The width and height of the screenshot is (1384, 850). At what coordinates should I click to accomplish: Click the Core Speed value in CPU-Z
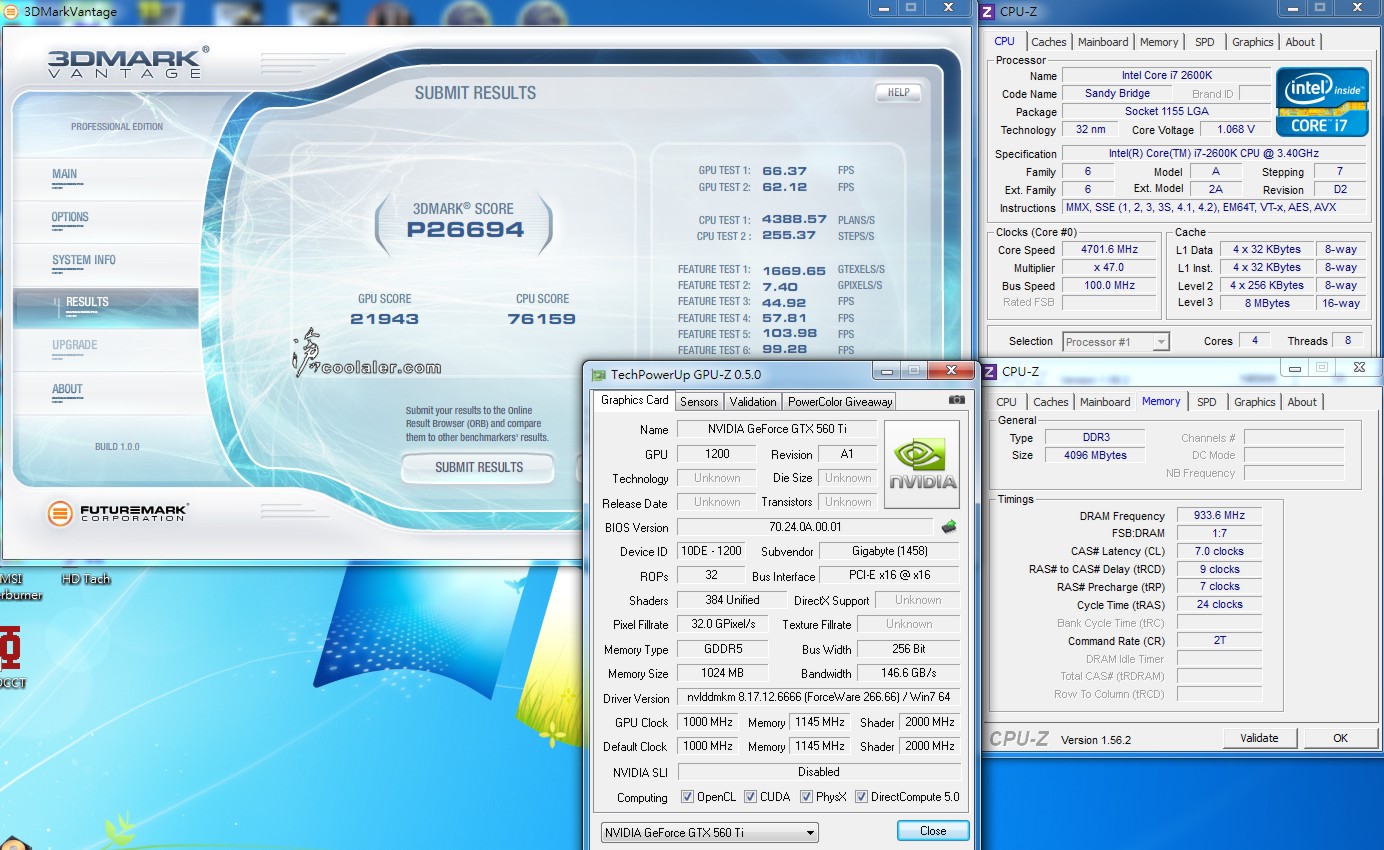click(1110, 250)
